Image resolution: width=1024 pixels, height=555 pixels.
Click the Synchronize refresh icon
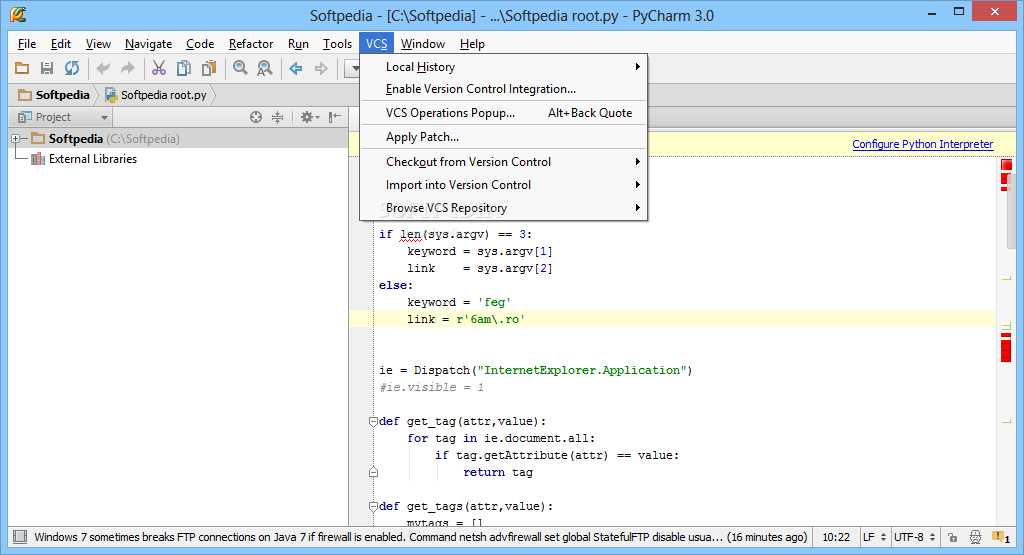(x=72, y=68)
